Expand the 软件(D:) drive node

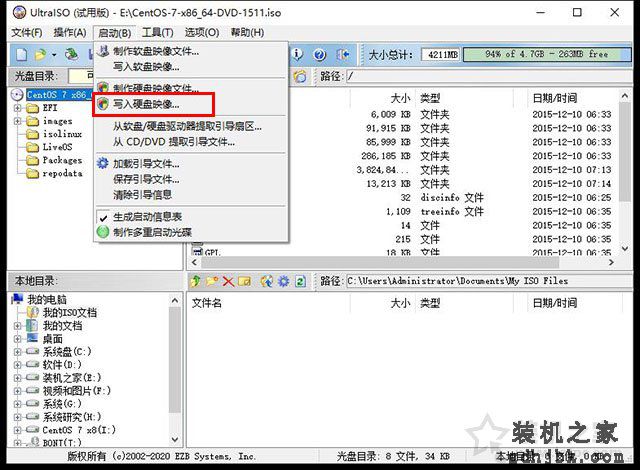[17, 365]
